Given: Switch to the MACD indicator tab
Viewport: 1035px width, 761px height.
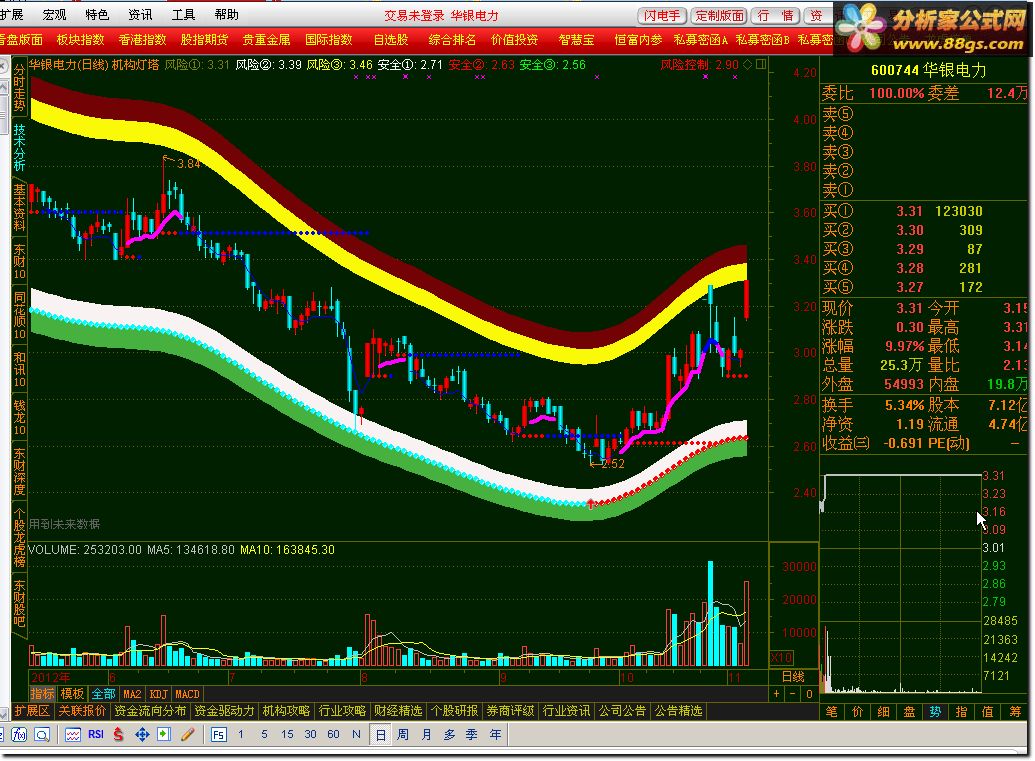Looking at the screenshot, I should coord(187,694).
